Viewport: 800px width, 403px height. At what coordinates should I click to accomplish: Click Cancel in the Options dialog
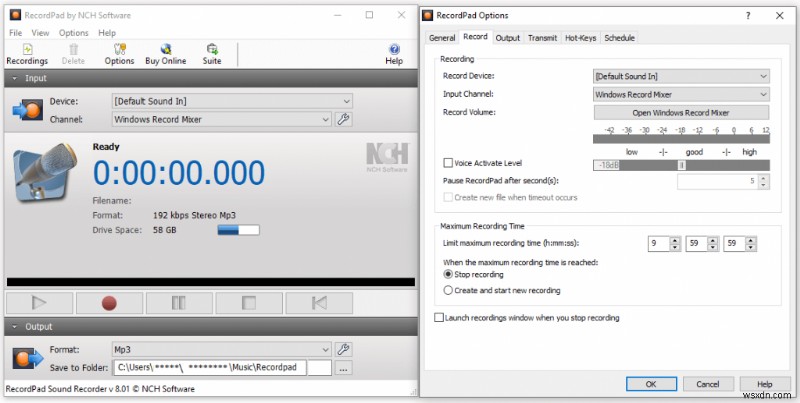(x=708, y=384)
